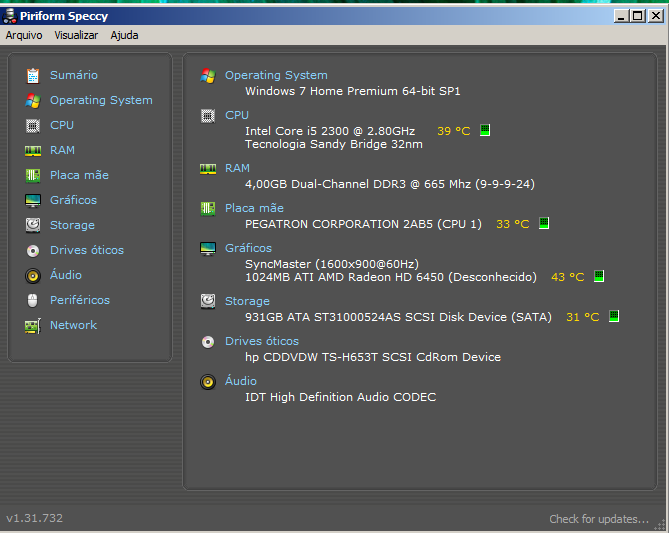Click the hard disk icon beside Storage heading
669x533 pixels.
(x=208, y=301)
